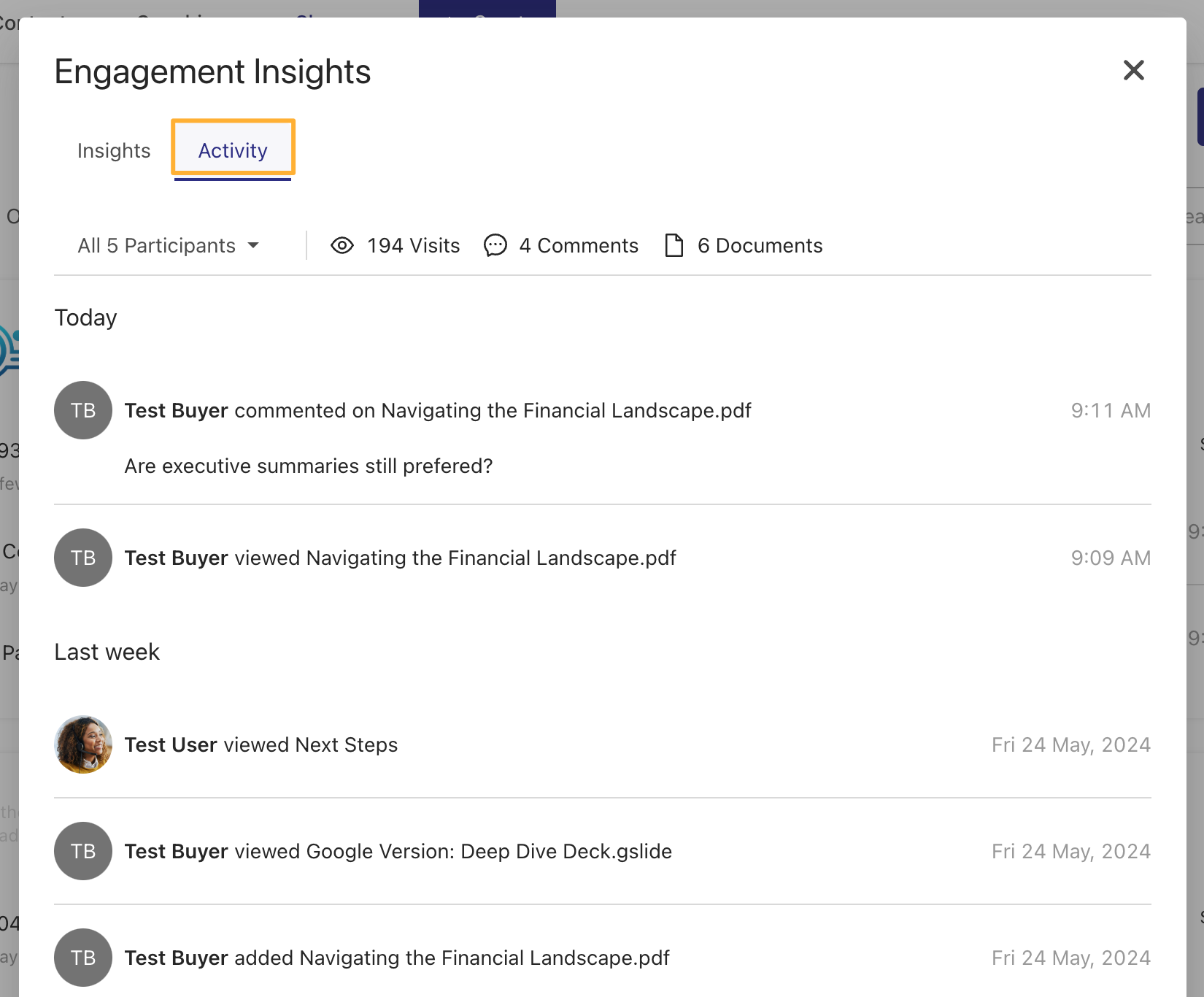The height and width of the screenshot is (997, 1204).
Task: Filter by 6 Documents
Action: click(760, 246)
